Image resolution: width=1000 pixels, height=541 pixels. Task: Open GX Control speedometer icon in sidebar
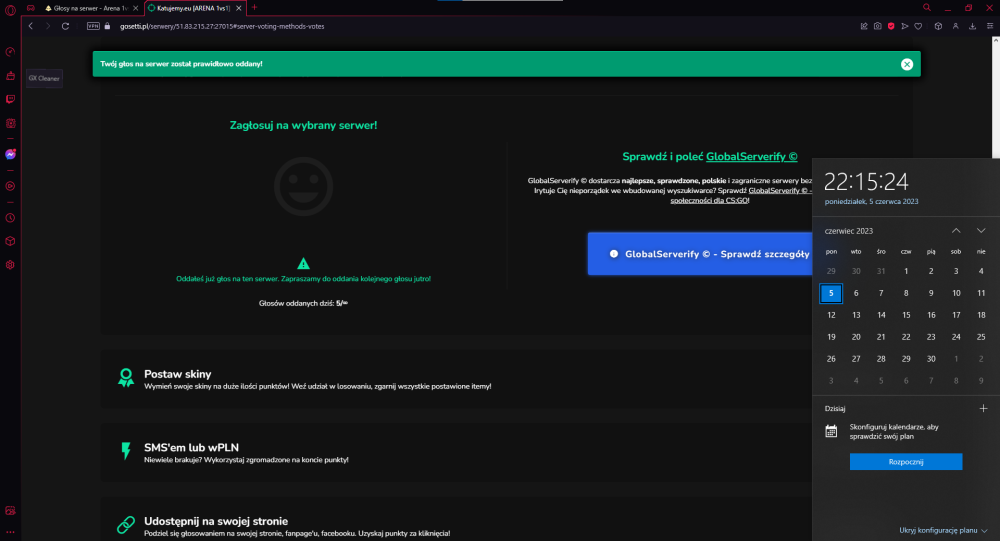pyautogui.click(x=10, y=52)
